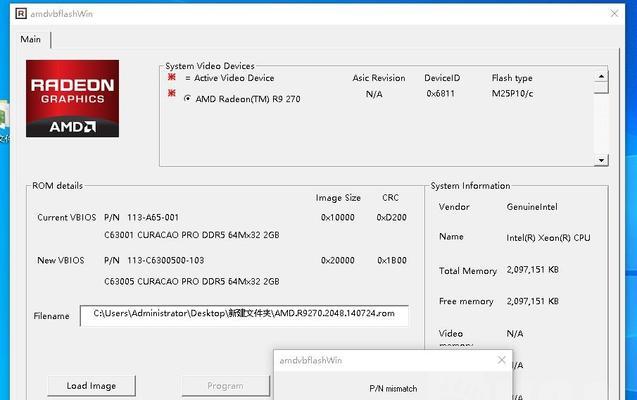Click the Current VBIOS CRC 0xD200
Screen dimensions: 637x400
392,218
